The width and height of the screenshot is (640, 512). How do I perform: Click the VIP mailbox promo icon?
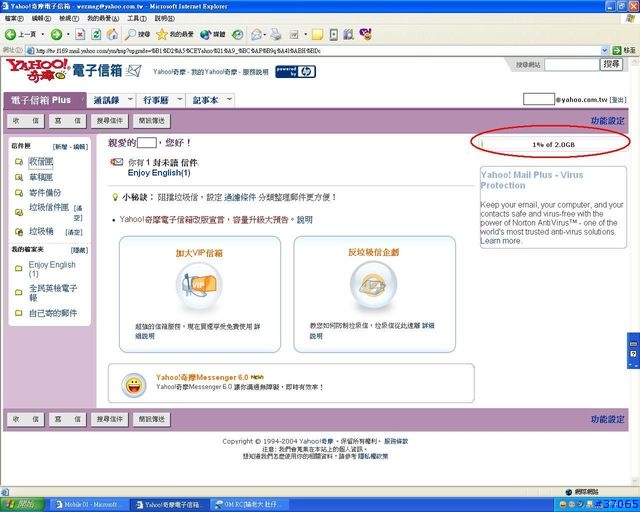coord(199,285)
